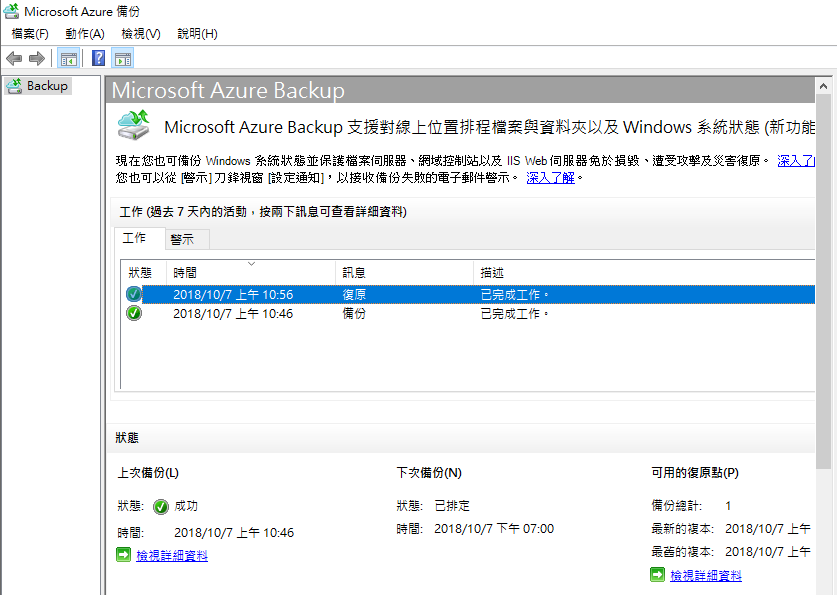Click the Back arrow toolbar icon
The width and height of the screenshot is (837, 595).
click(14, 58)
